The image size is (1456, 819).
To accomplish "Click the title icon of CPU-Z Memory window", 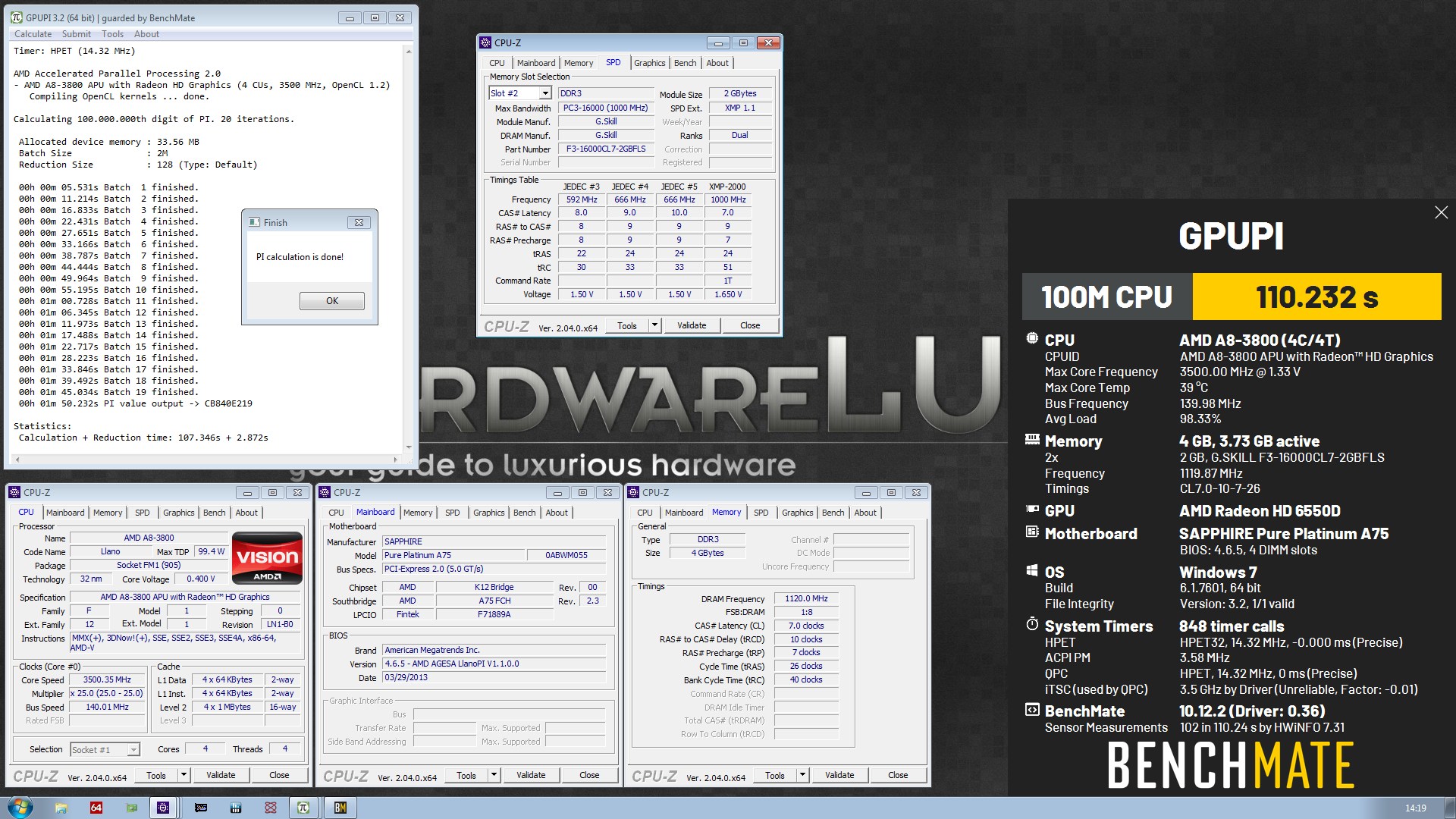I will click(x=633, y=492).
